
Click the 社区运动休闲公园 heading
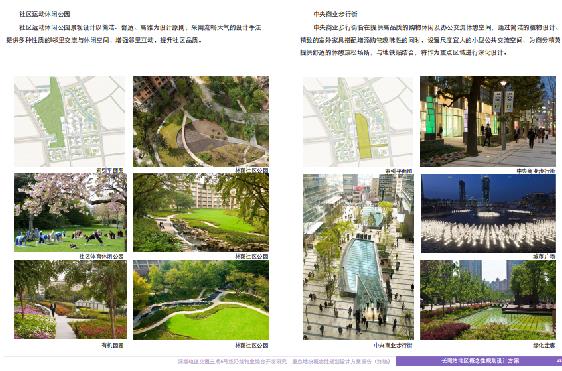point(45,14)
